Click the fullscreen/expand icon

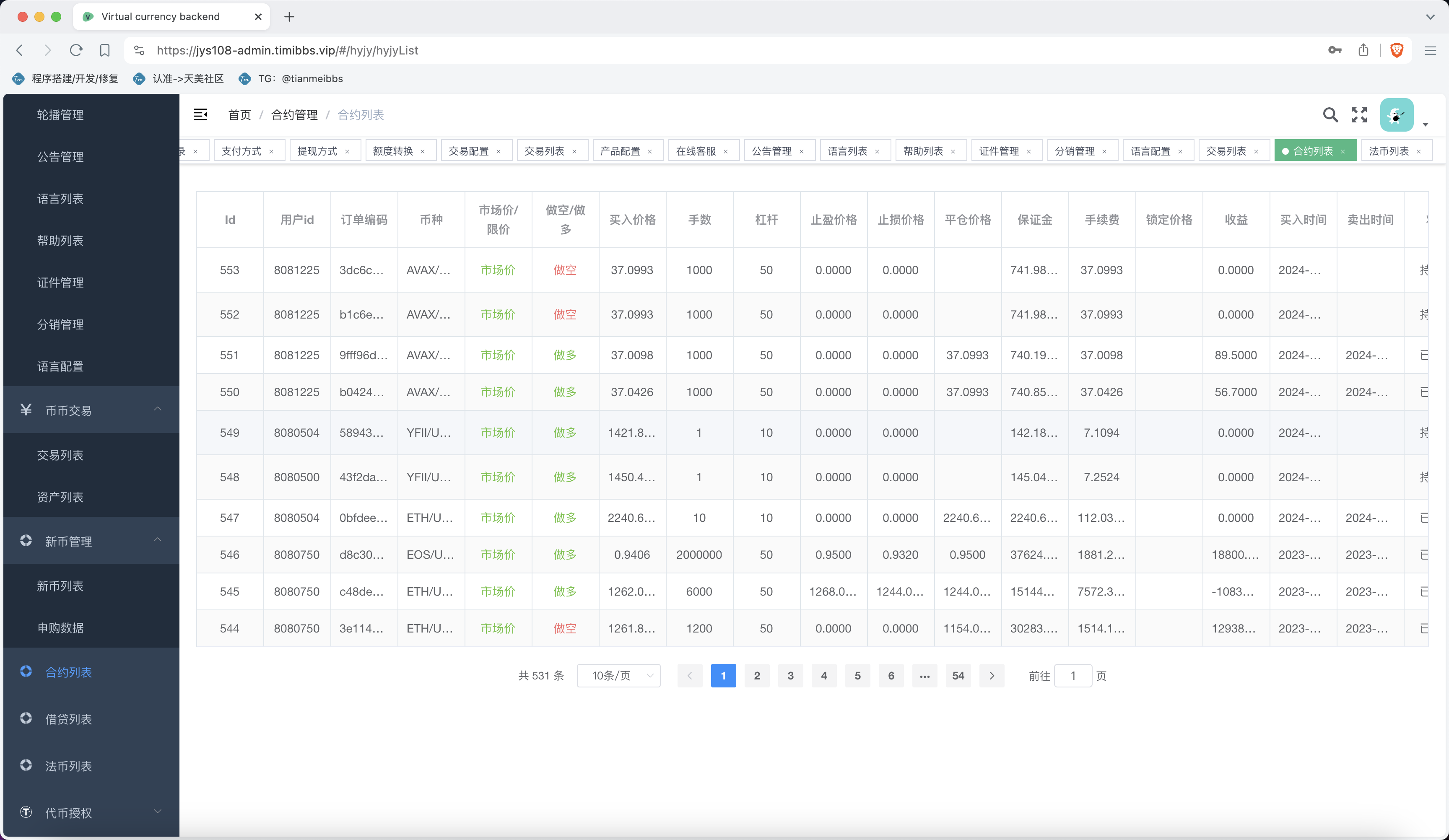click(1359, 115)
